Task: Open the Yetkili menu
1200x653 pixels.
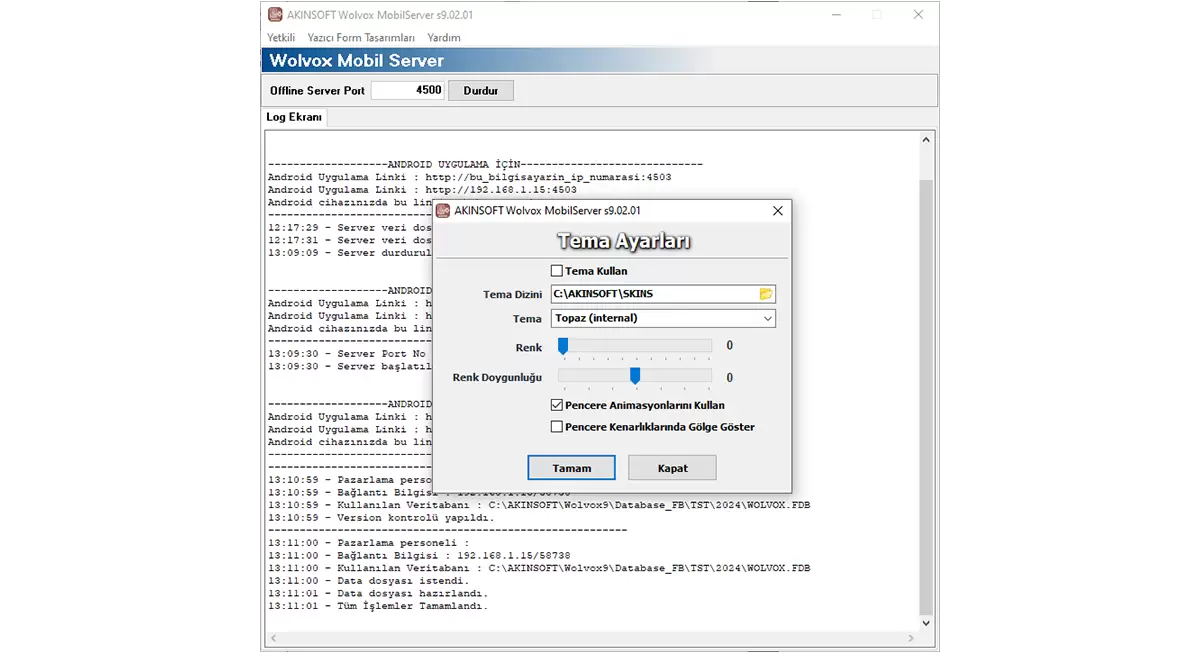Action: click(281, 38)
